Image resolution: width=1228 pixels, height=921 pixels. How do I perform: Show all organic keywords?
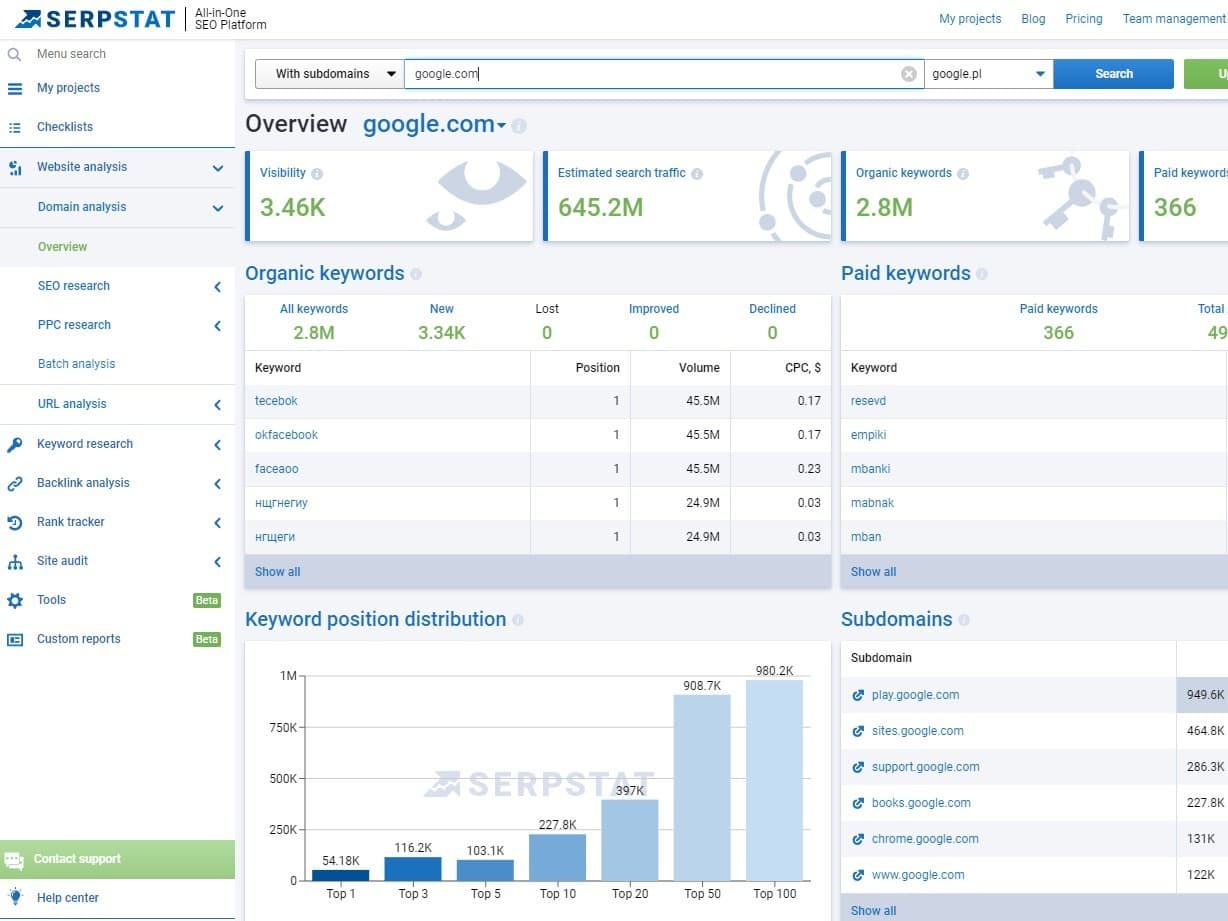277,571
